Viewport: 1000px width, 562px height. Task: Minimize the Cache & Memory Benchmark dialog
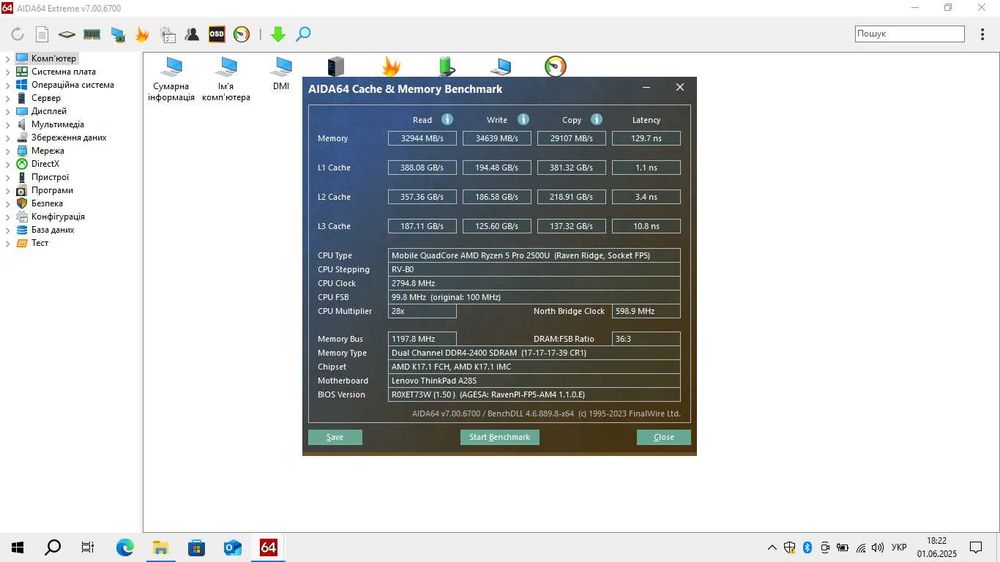tap(646, 87)
